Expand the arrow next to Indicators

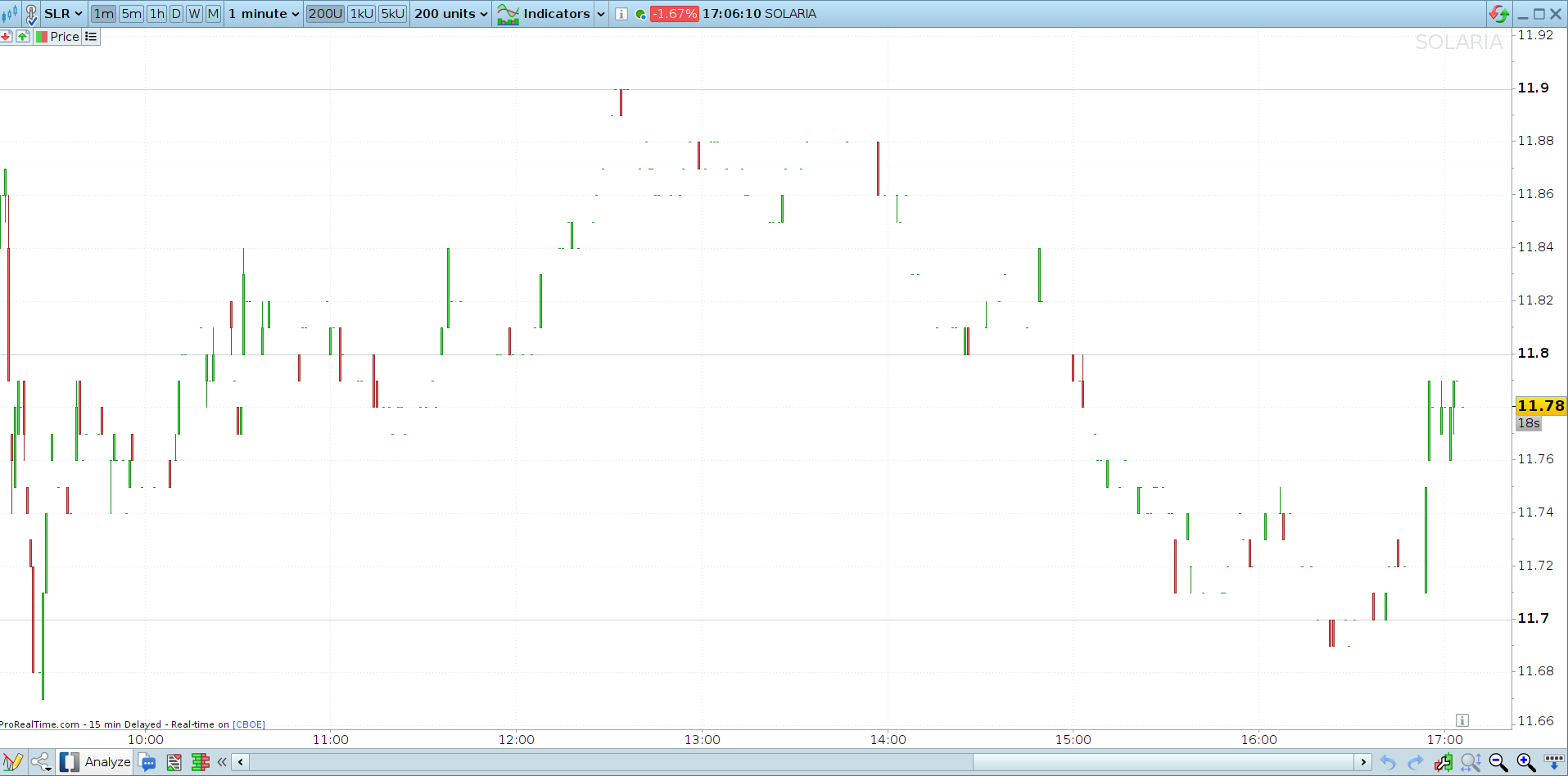[601, 14]
